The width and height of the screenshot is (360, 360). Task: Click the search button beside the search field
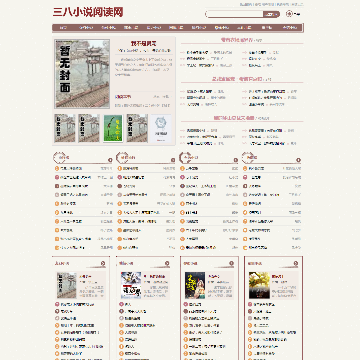click(x=271, y=14)
